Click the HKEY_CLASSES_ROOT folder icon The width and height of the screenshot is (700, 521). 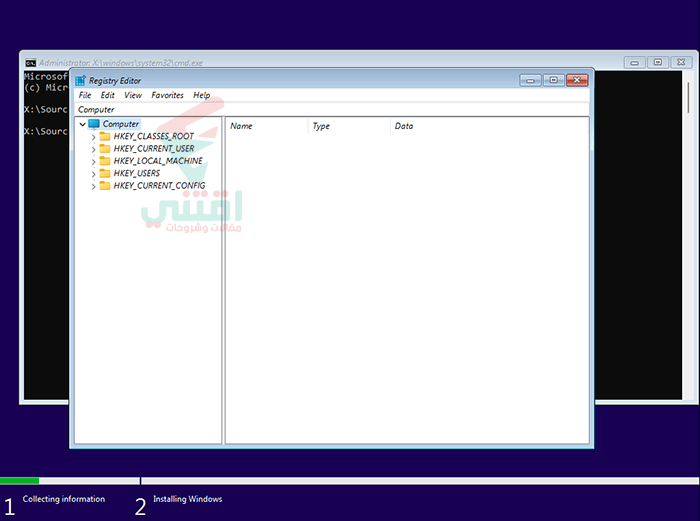(105, 136)
